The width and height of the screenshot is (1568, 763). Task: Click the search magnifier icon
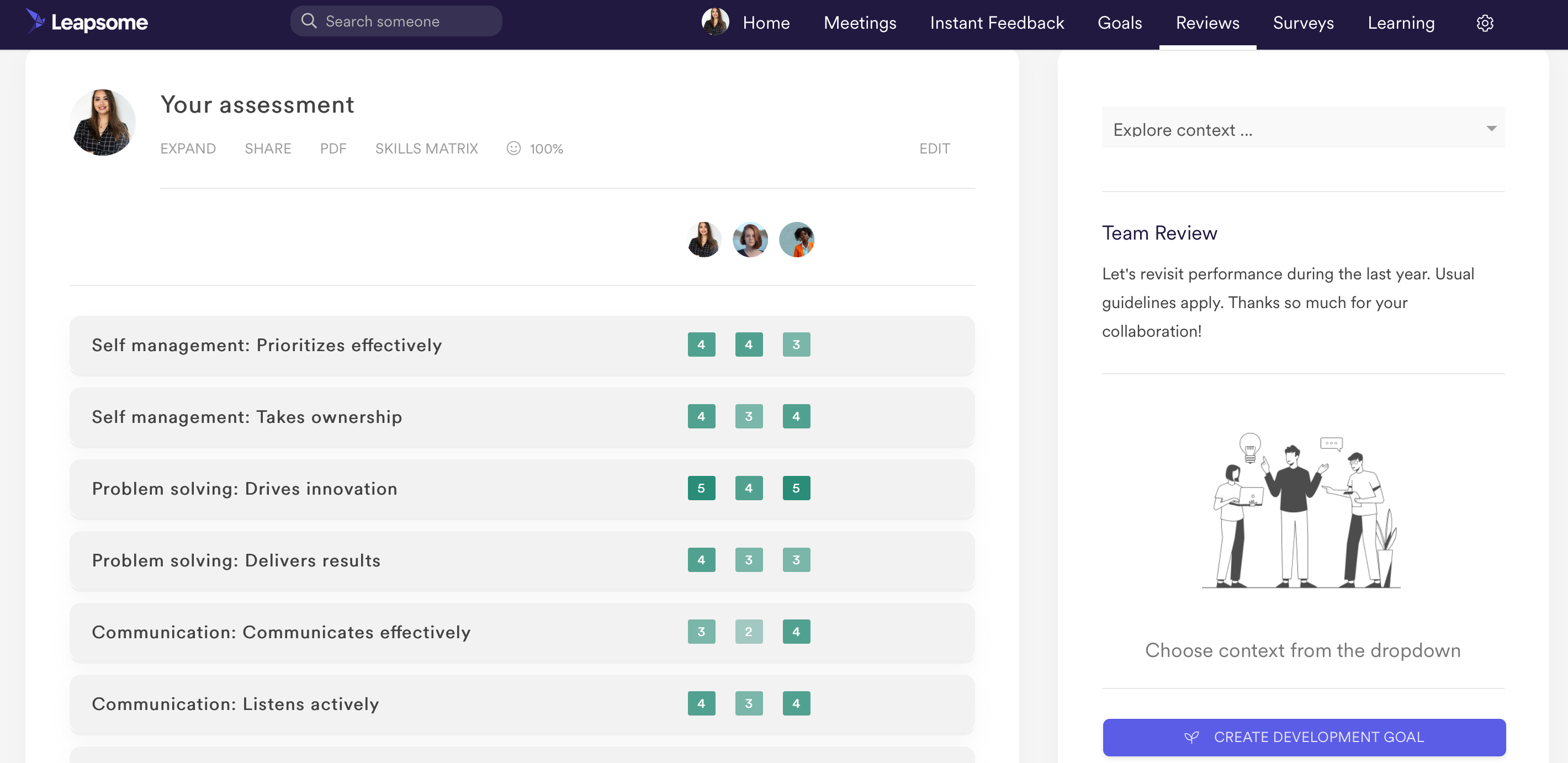pos(309,22)
